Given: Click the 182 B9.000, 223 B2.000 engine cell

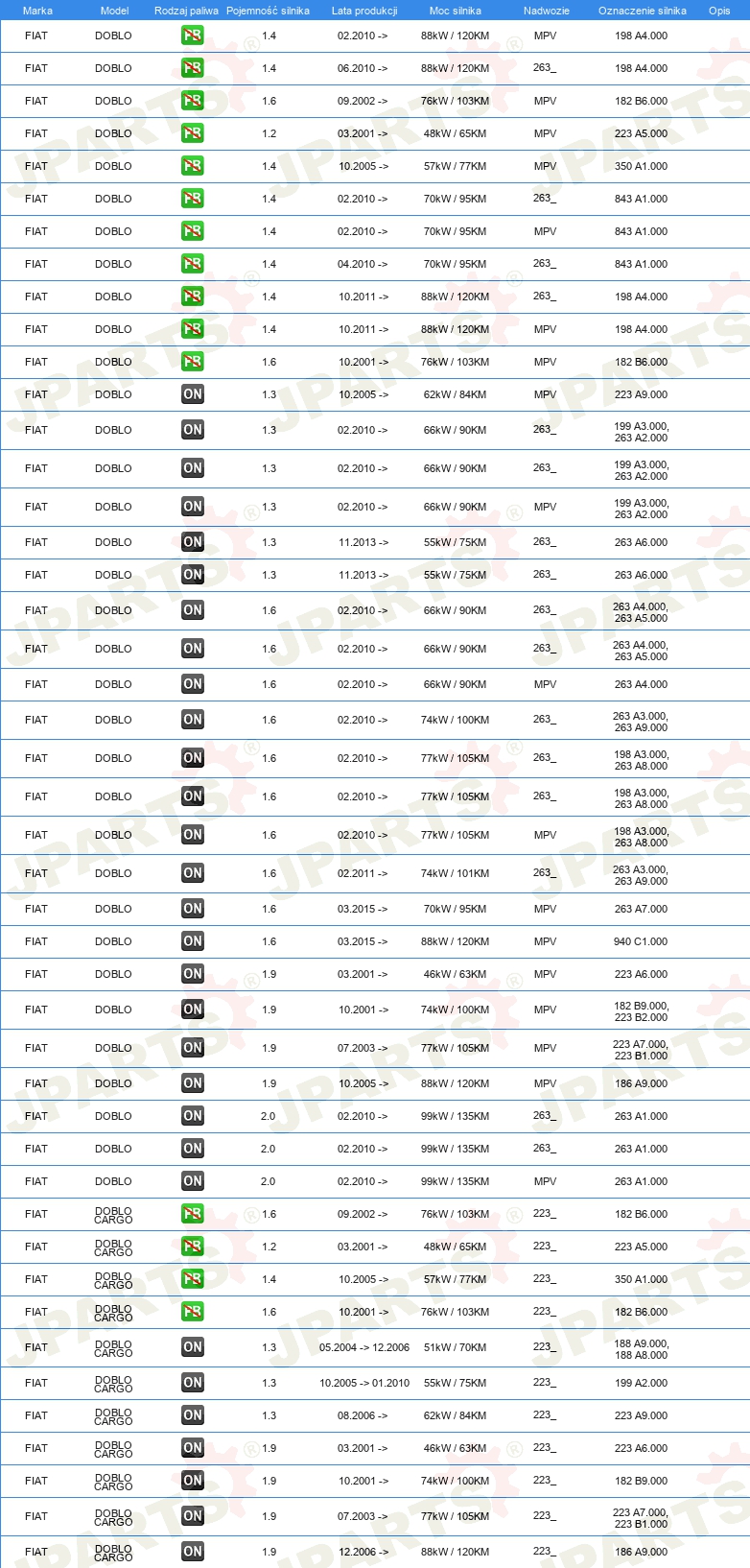Looking at the screenshot, I should click(642, 1011).
